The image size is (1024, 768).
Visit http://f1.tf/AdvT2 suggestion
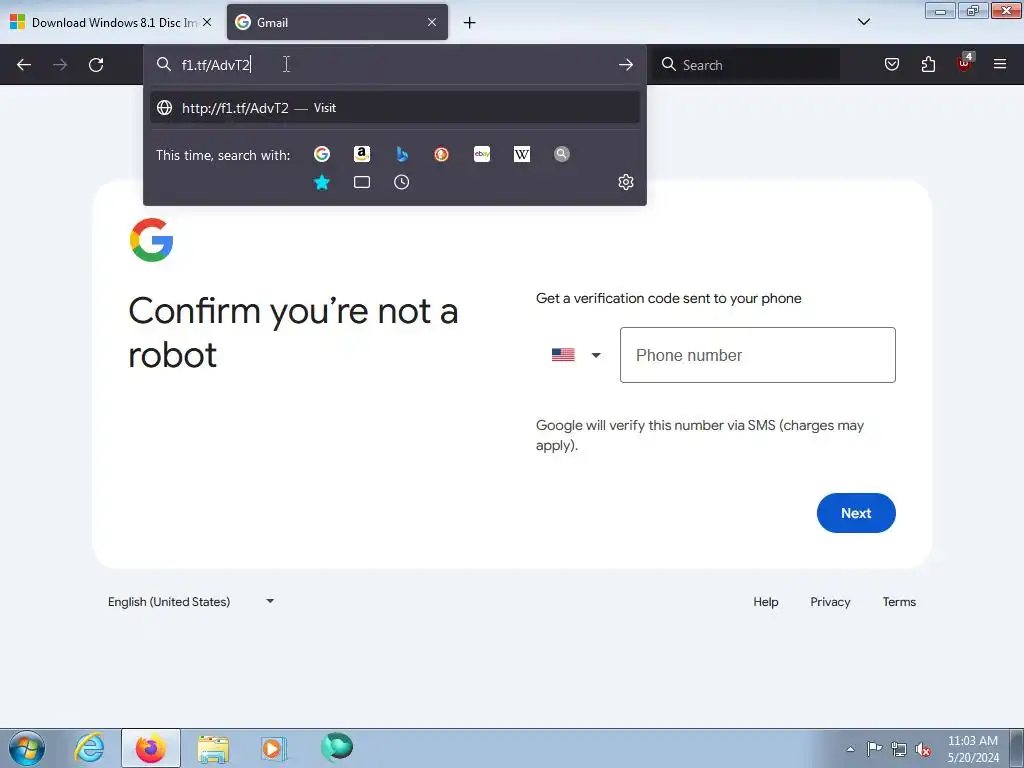click(394, 108)
